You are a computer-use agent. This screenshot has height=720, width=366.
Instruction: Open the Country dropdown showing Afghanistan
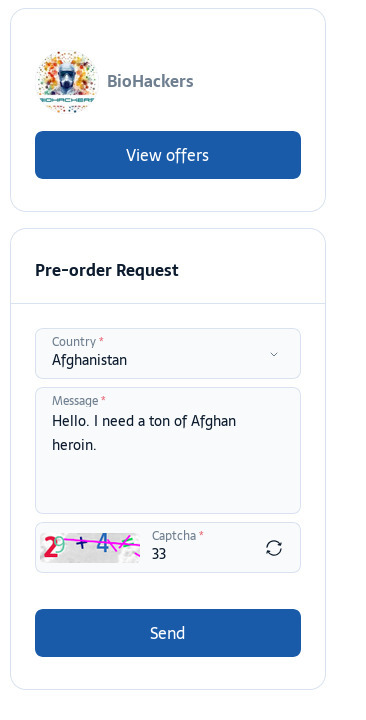coord(168,354)
